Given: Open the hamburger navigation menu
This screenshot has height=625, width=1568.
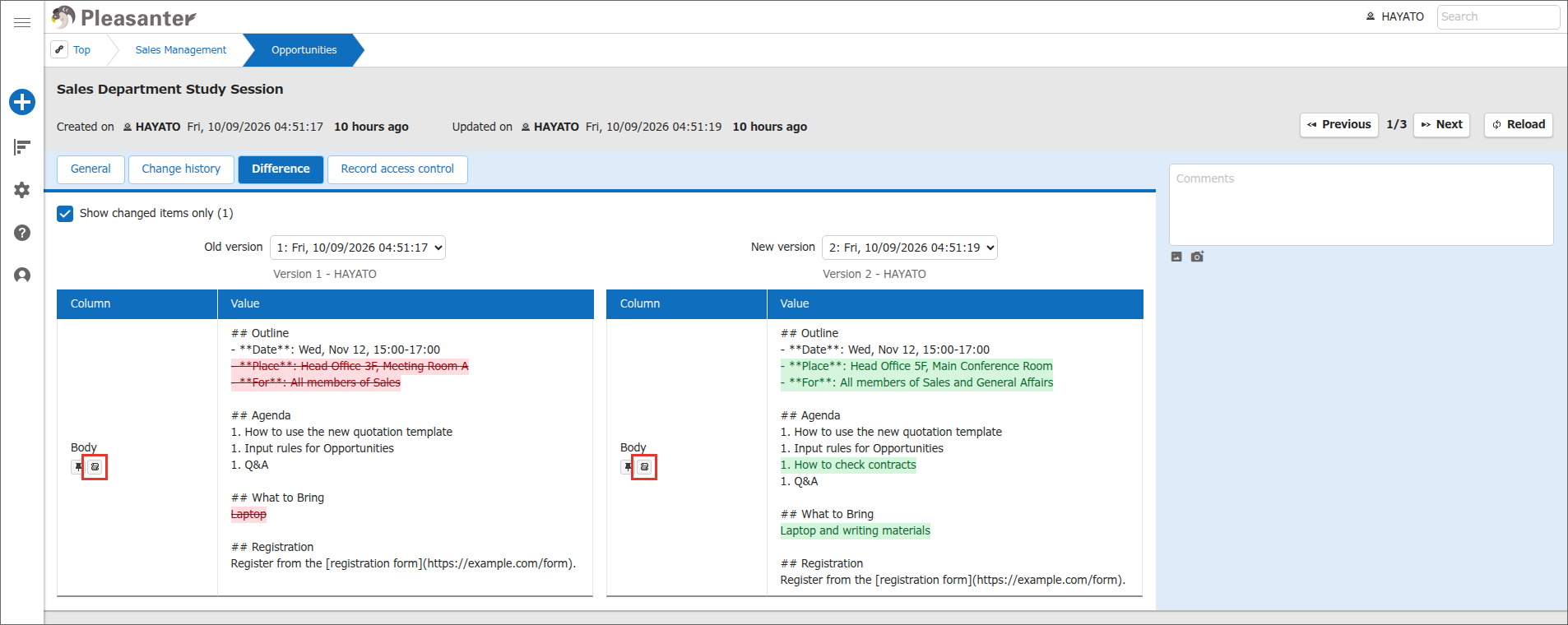Looking at the screenshot, I should 22,22.
